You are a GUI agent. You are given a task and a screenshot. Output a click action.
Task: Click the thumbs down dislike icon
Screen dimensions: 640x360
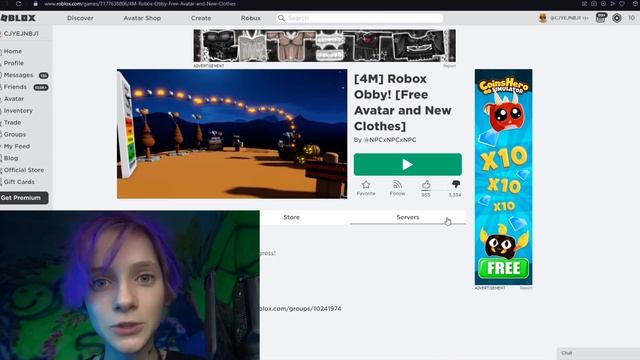(456, 184)
